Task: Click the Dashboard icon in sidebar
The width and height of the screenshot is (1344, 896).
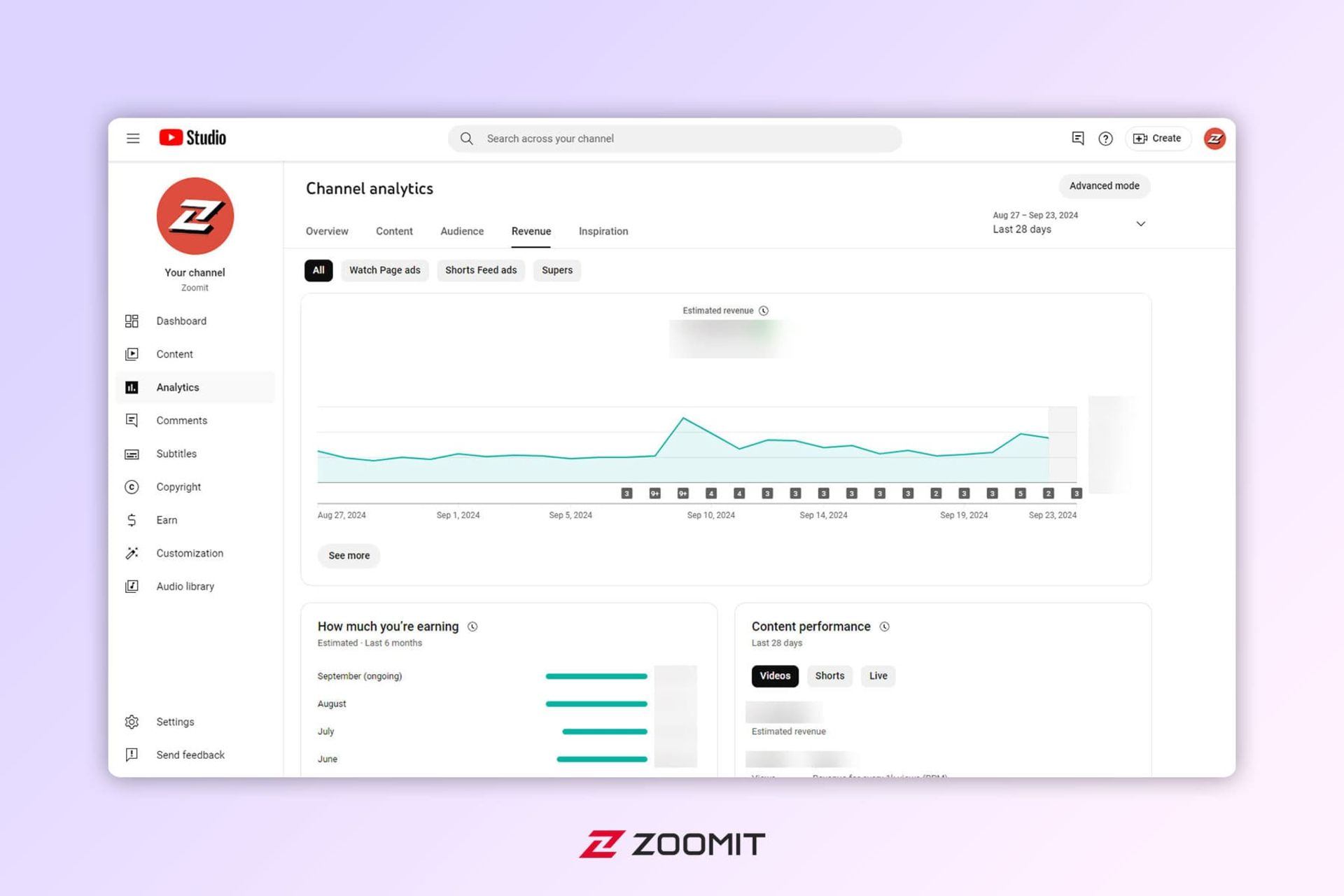Action: click(x=132, y=320)
